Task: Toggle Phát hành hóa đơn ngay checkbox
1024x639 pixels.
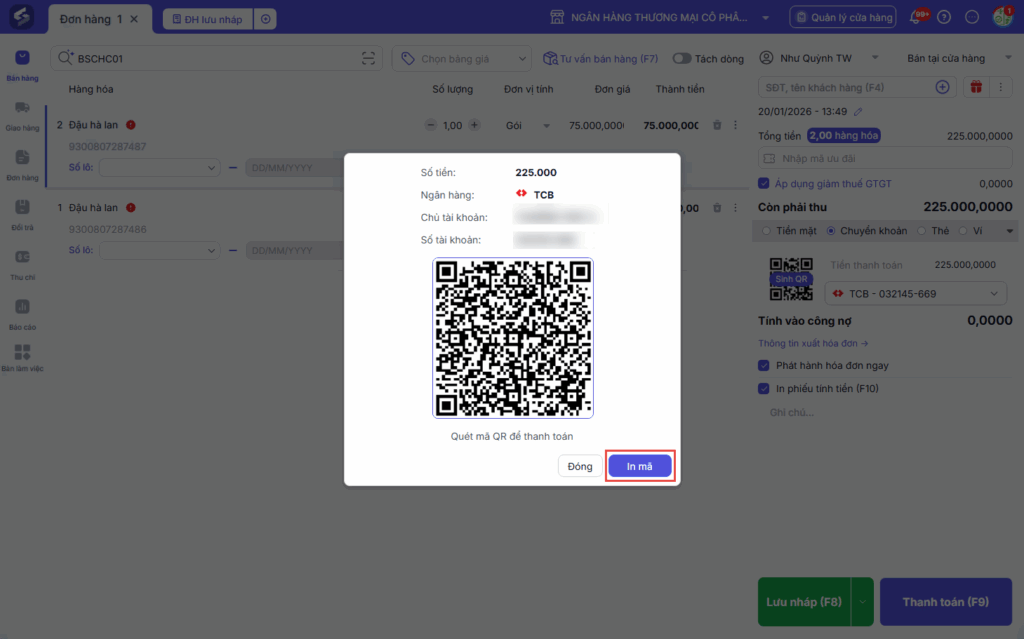Action: click(763, 365)
